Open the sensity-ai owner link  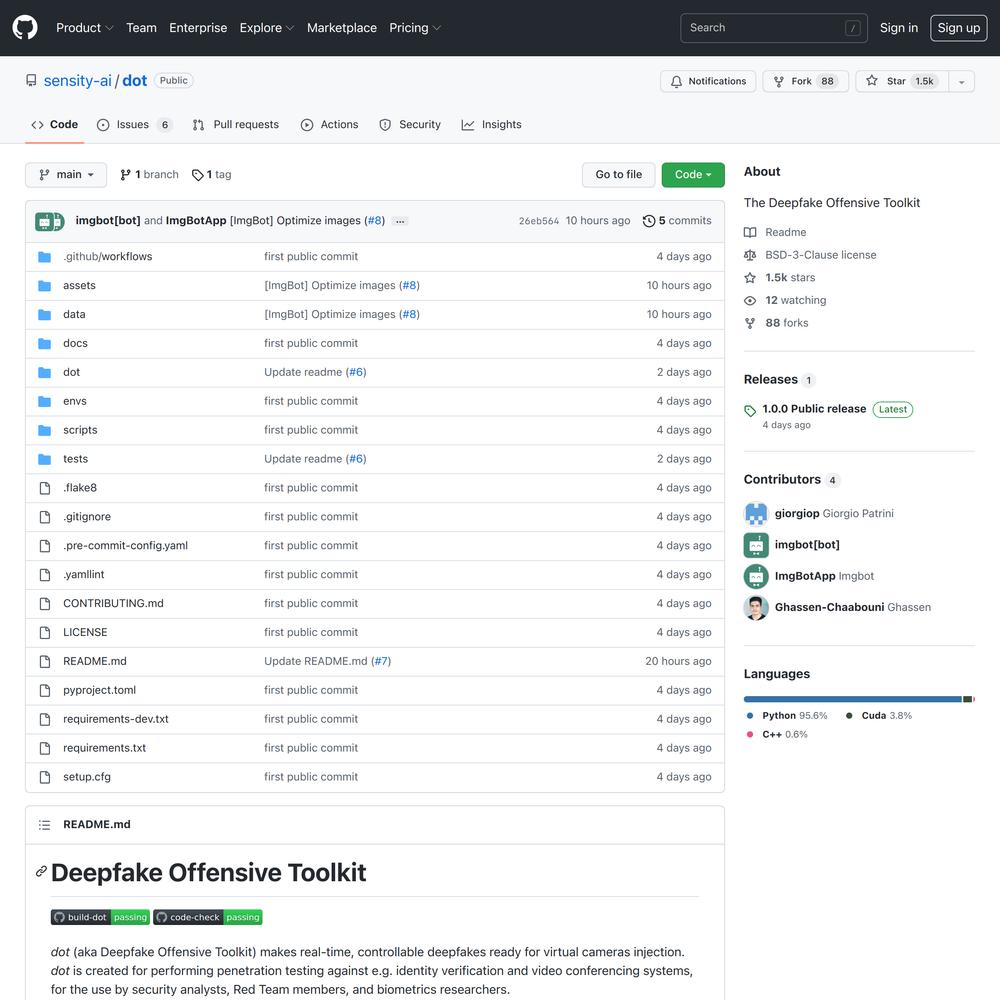[78, 81]
